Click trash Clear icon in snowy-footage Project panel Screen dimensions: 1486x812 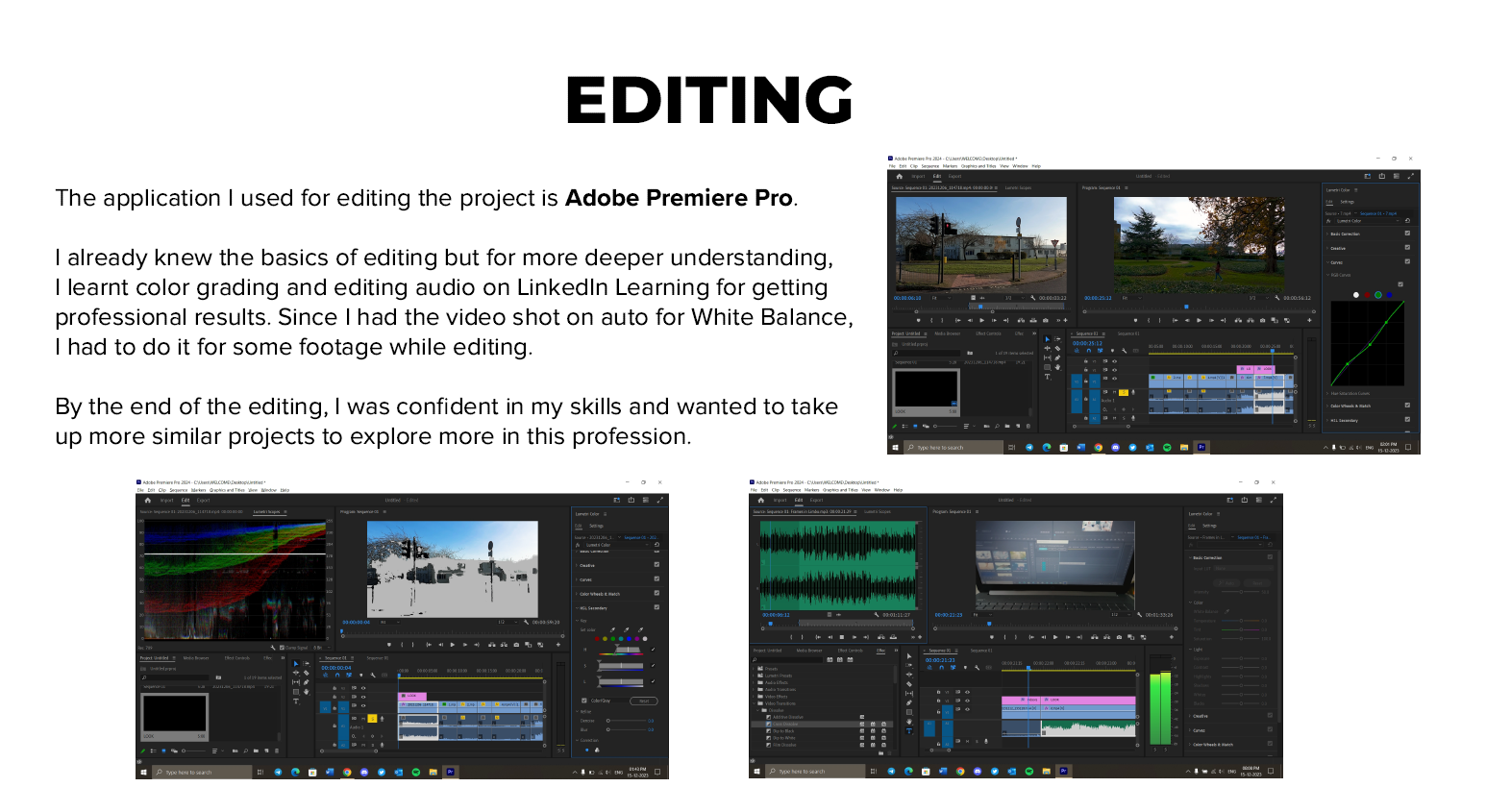[x=277, y=750]
